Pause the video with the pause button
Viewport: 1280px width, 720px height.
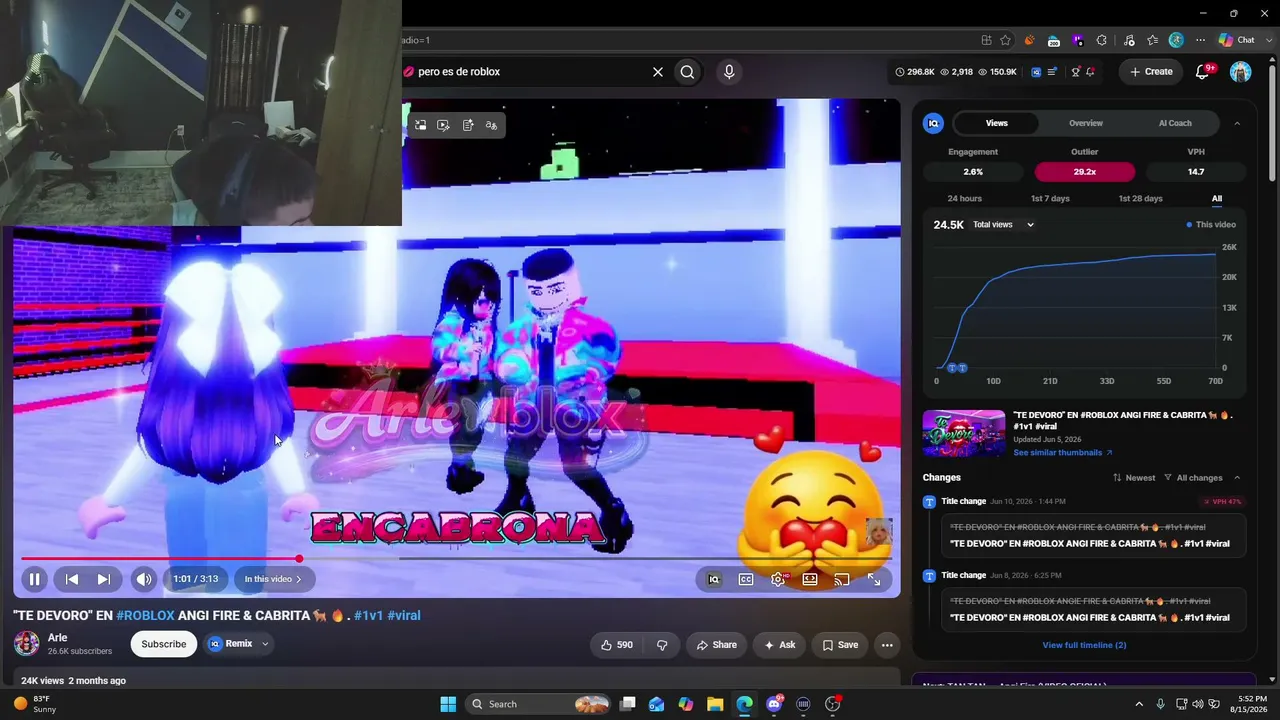pyautogui.click(x=34, y=579)
